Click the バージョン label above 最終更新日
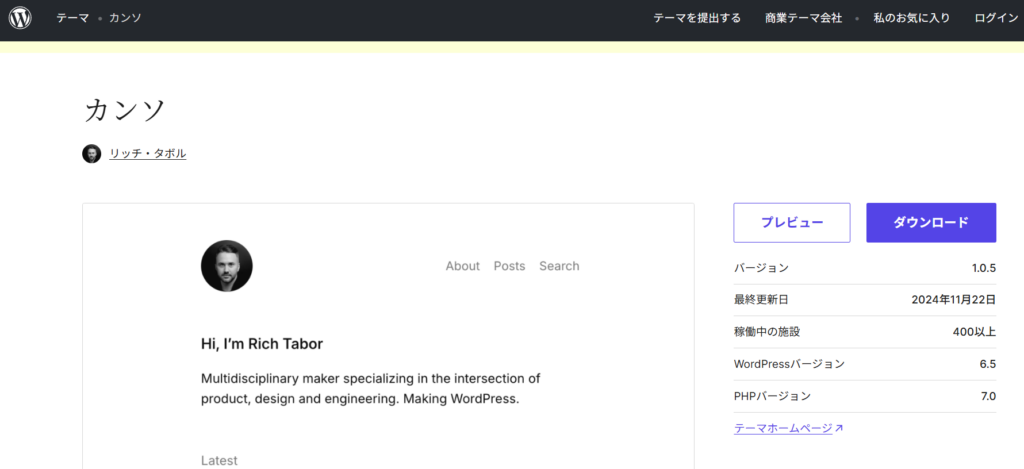This screenshot has height=469, width=1024. [761, 268]
